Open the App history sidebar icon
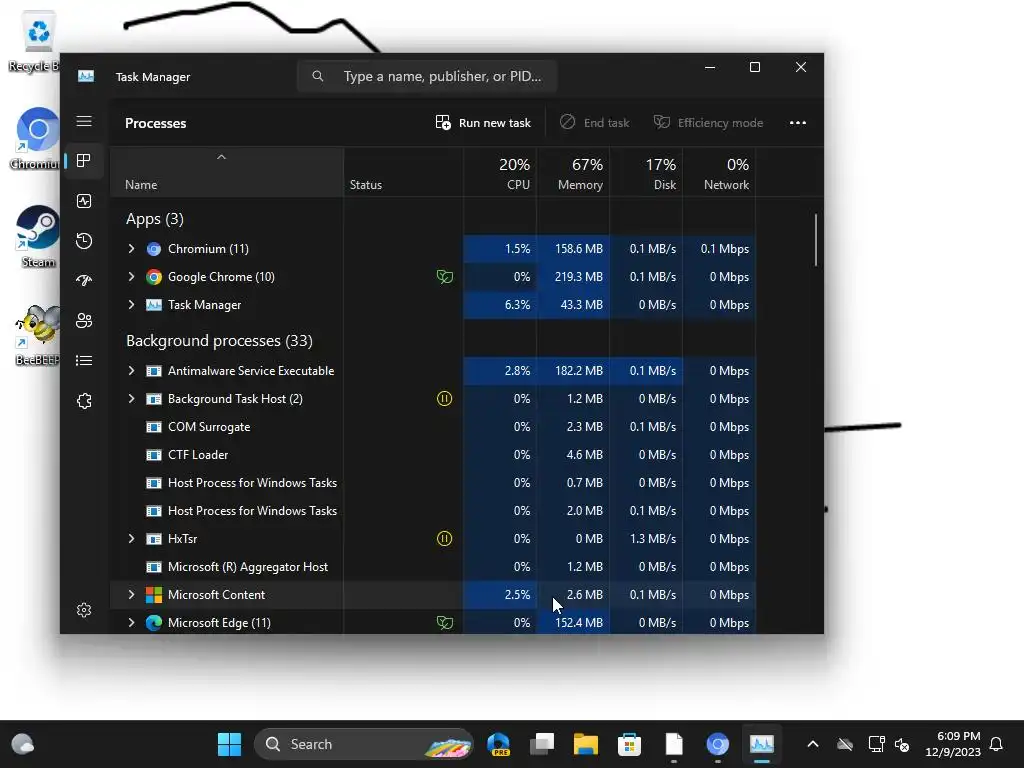The width and height of the screenshot is (1024, 768). 84,241
